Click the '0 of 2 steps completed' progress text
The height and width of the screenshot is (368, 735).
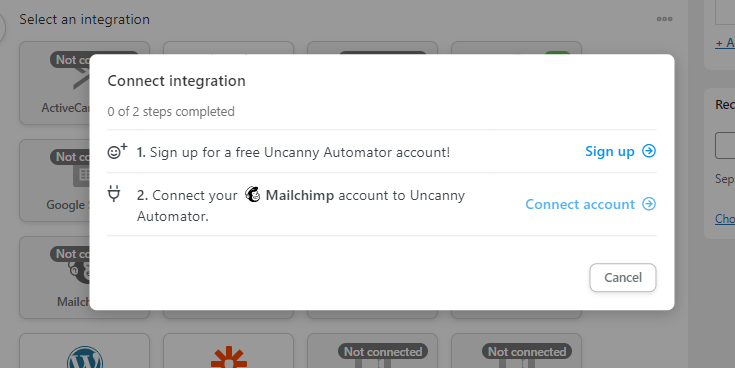tap(171, 112)
